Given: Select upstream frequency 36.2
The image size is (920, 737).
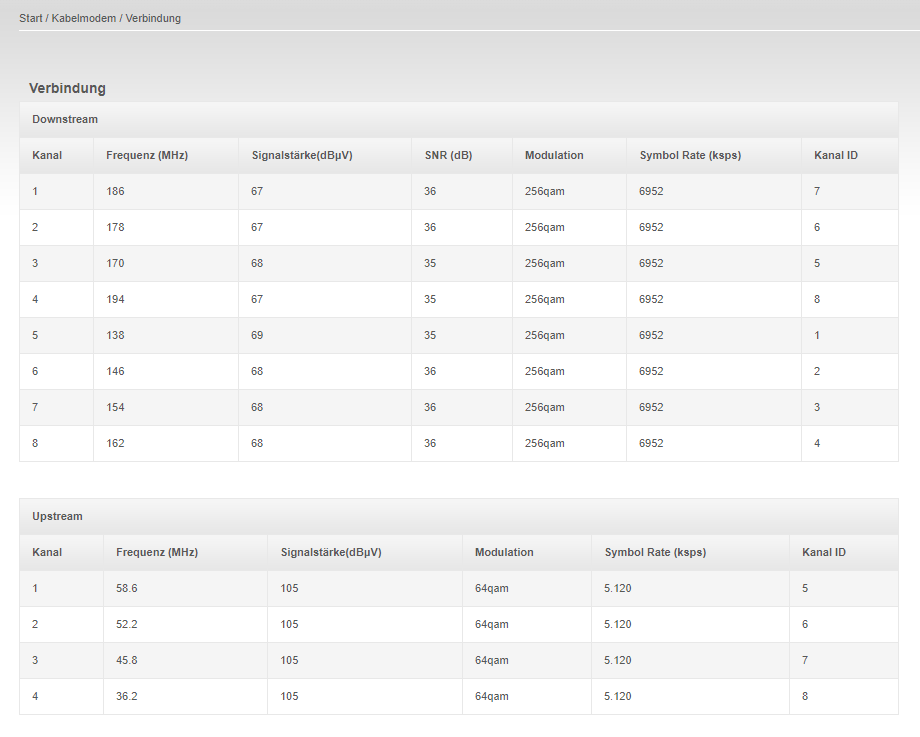Looking at the screenshot, I should [x=127, y=696].
